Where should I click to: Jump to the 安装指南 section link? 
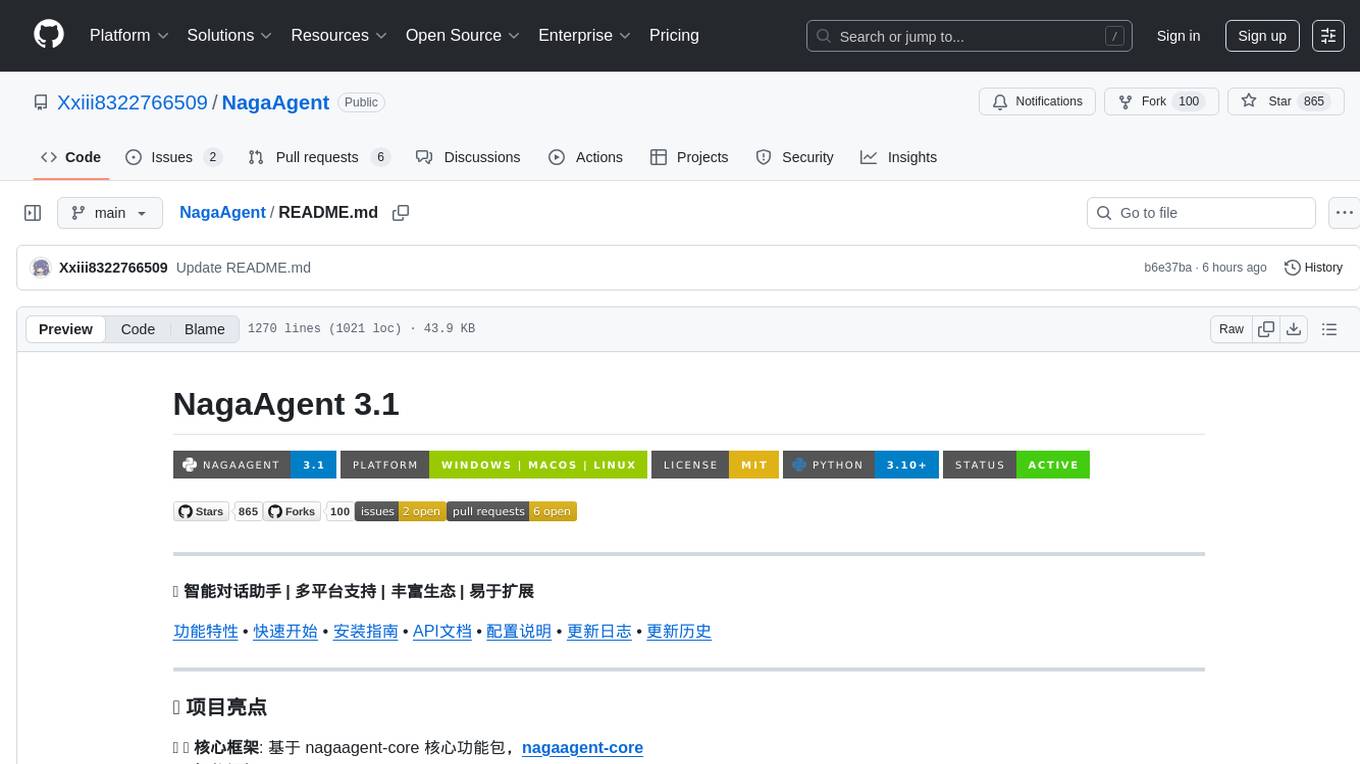[365, 631]
